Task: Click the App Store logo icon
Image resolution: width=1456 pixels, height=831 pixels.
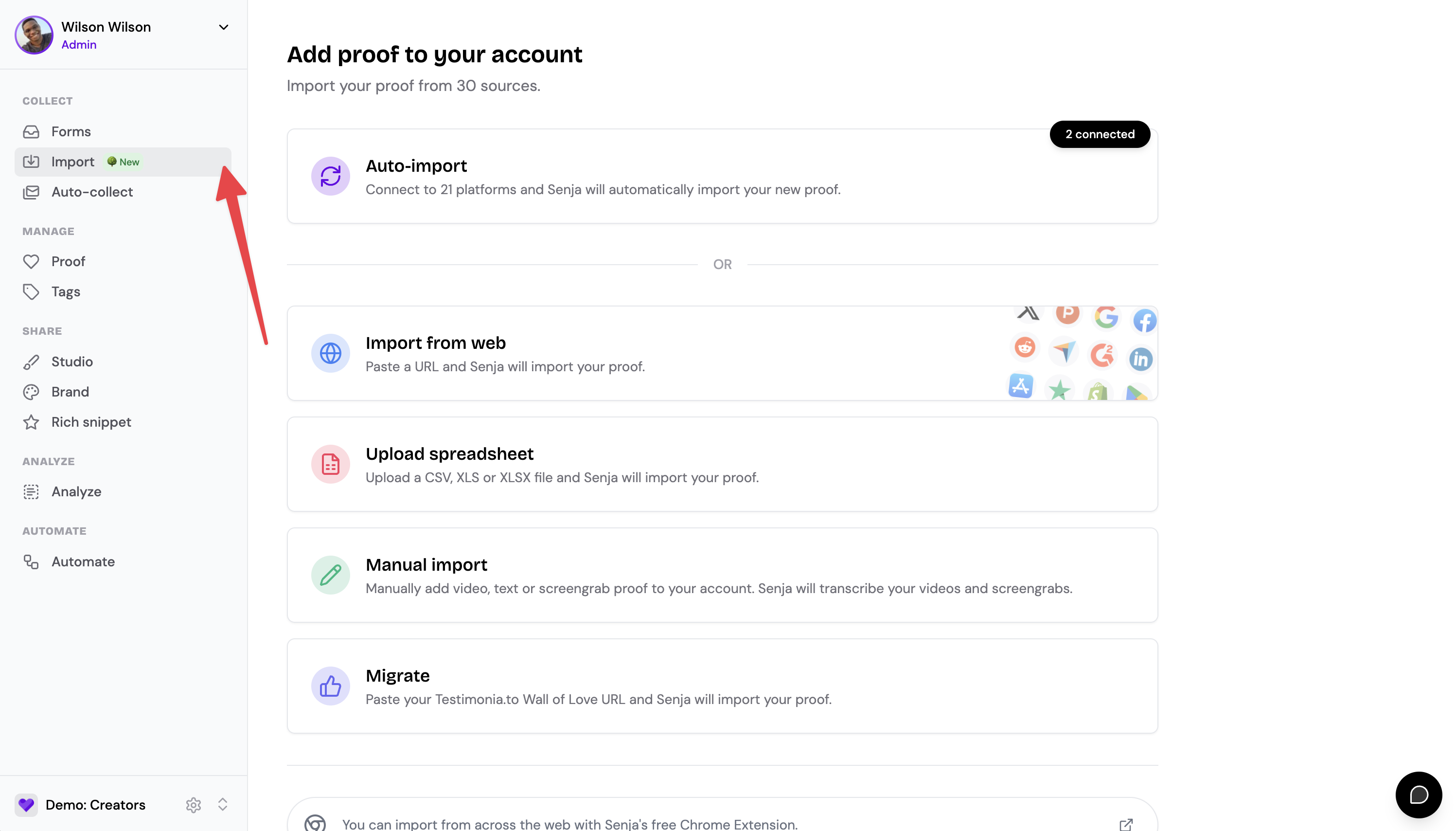Action: pyautogui.click(x=1021, y=386)
